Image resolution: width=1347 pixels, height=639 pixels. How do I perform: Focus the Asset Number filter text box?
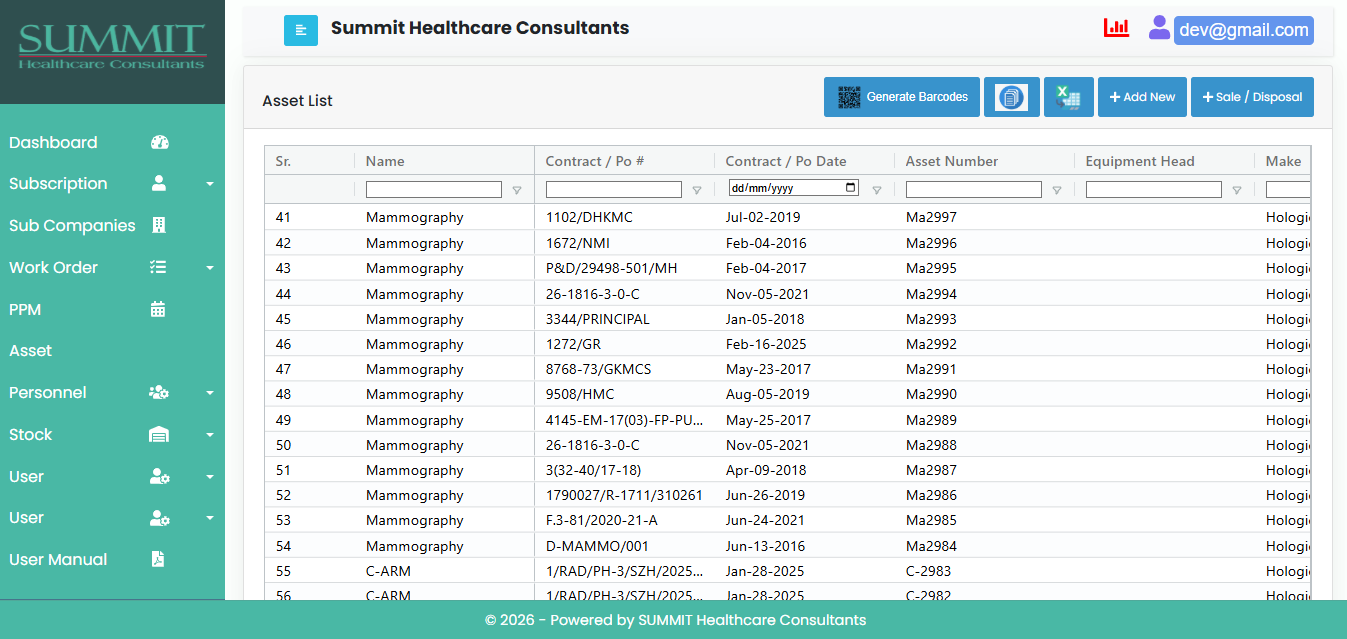pyautogui.click(x=974, y=189)
